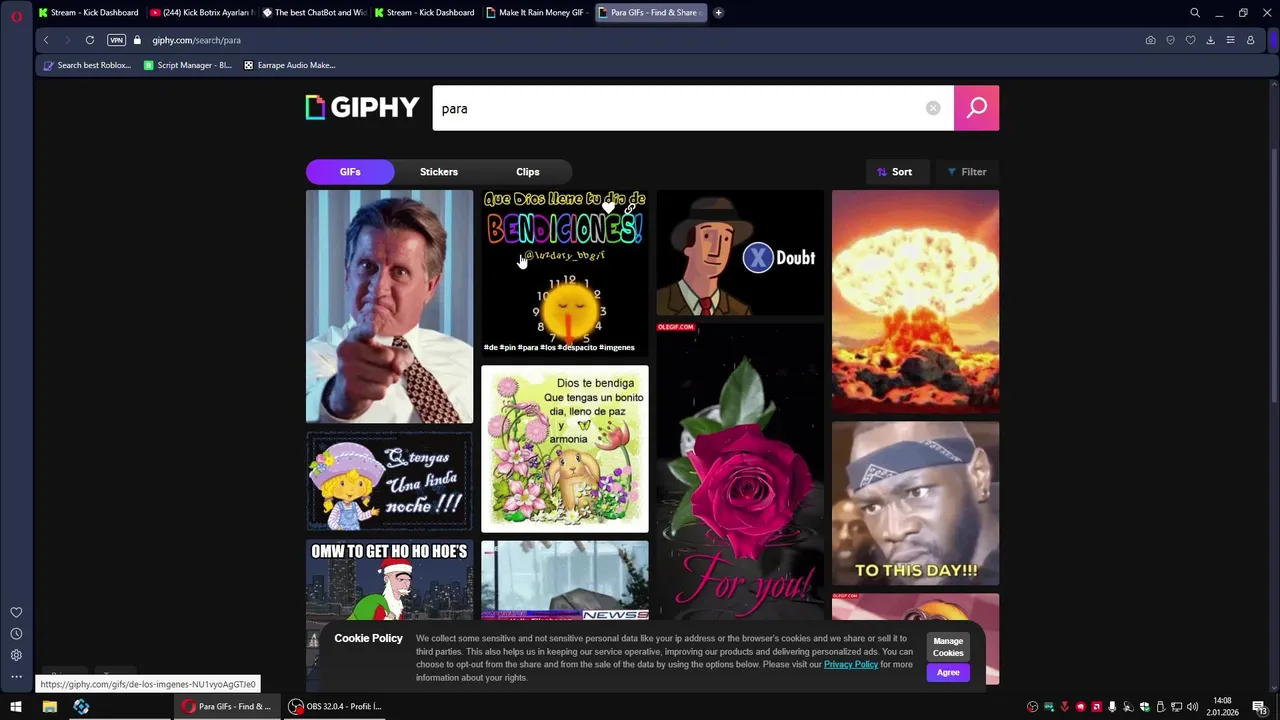Open the notification center icon
Viewport: 1280px width, 720px height.
1260,707
